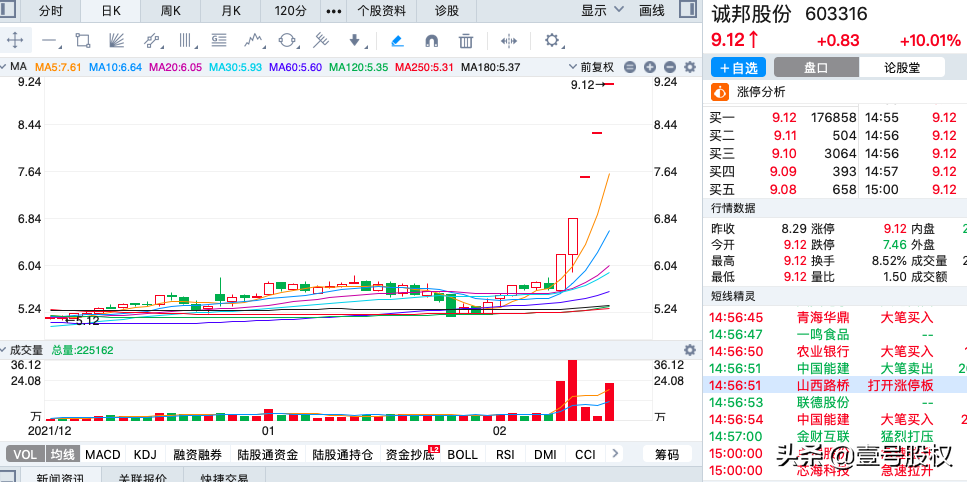This screenshot has width=967, height=482.
Task: Select the KDJ indicator tab
Action: (146, 455)
